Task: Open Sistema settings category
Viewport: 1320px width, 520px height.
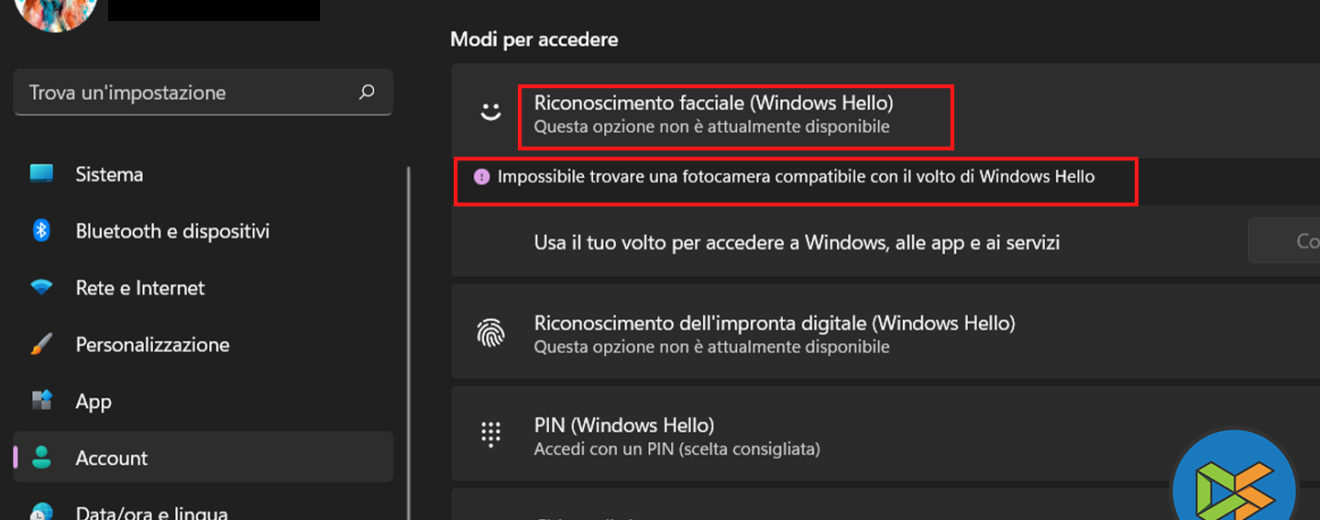Action: pyautogui.click(x=109, y=174)
